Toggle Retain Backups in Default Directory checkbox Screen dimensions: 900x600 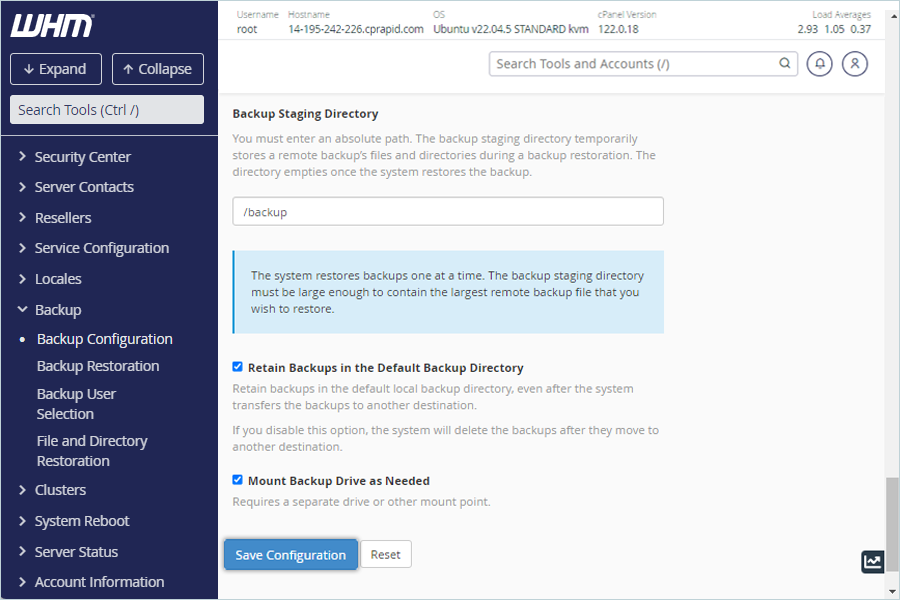tap(238, 367)
